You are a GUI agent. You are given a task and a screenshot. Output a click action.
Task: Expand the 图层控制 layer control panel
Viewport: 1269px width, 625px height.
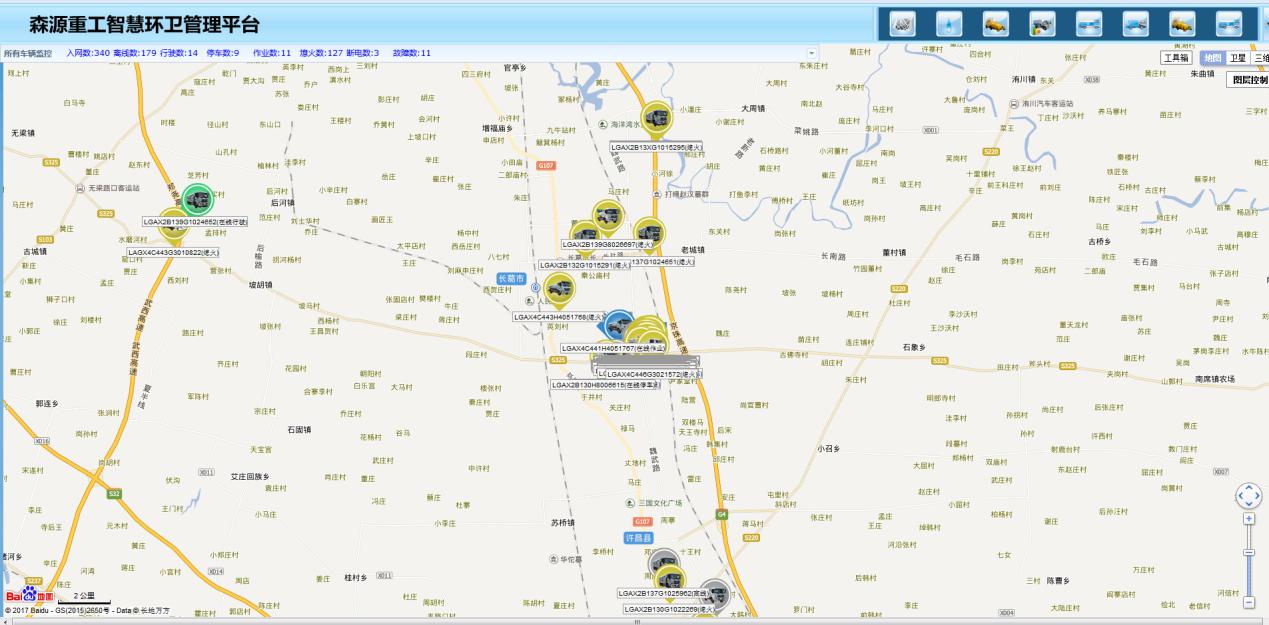coord(1248,80)
